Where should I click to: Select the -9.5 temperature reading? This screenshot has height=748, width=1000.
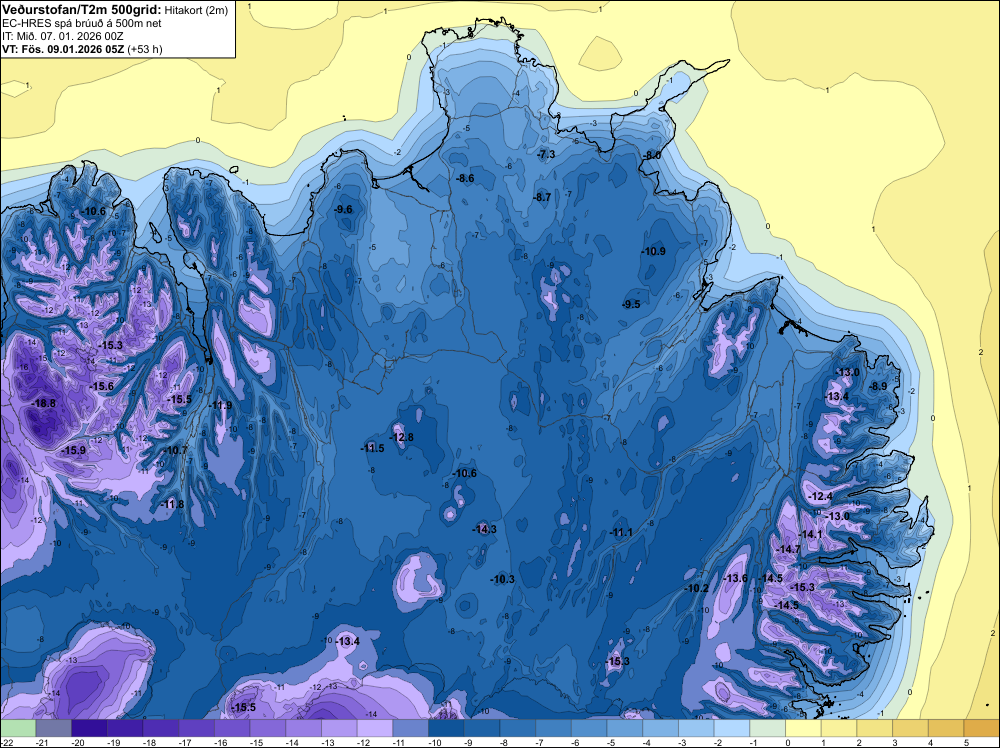pos(631,304)
